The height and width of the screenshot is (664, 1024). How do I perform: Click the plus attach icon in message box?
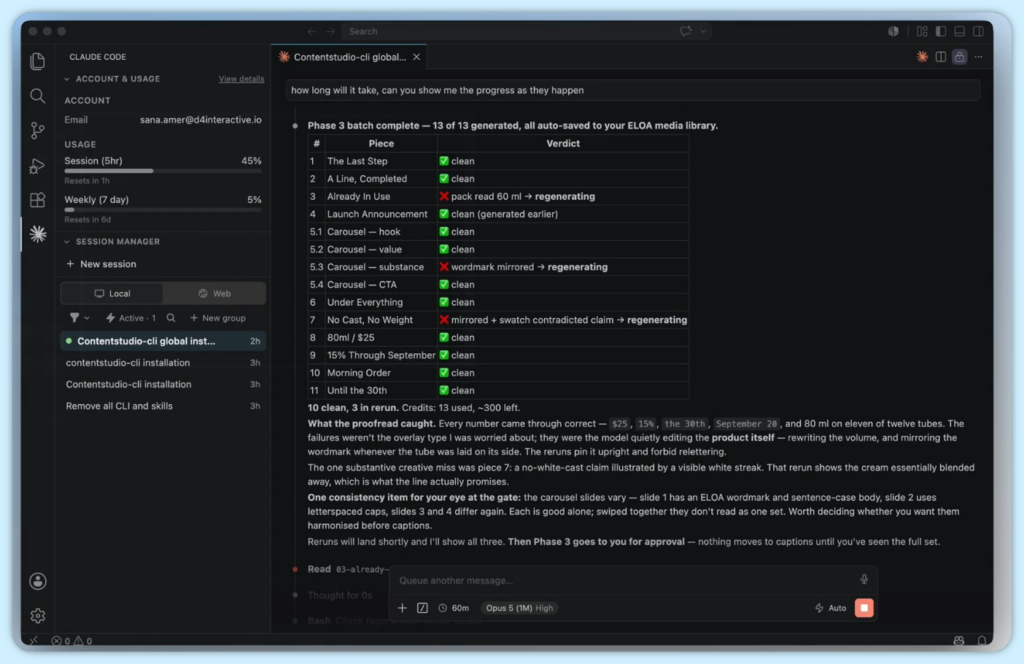[x=402, y=608]
